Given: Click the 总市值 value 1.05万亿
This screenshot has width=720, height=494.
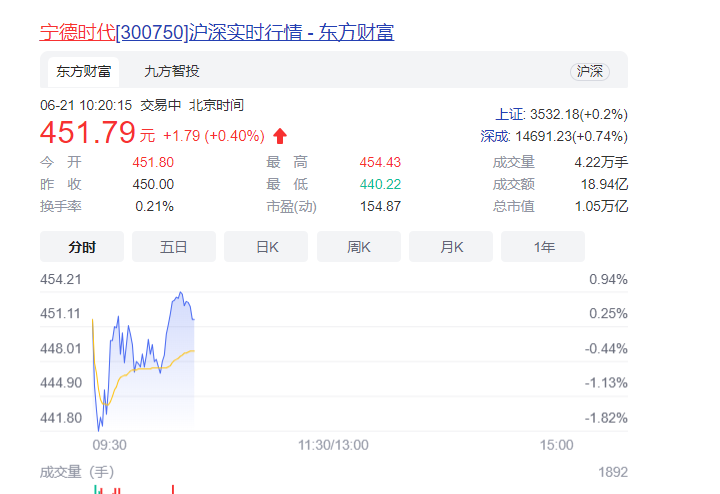Looking at the screenshot, I should 601,206.
